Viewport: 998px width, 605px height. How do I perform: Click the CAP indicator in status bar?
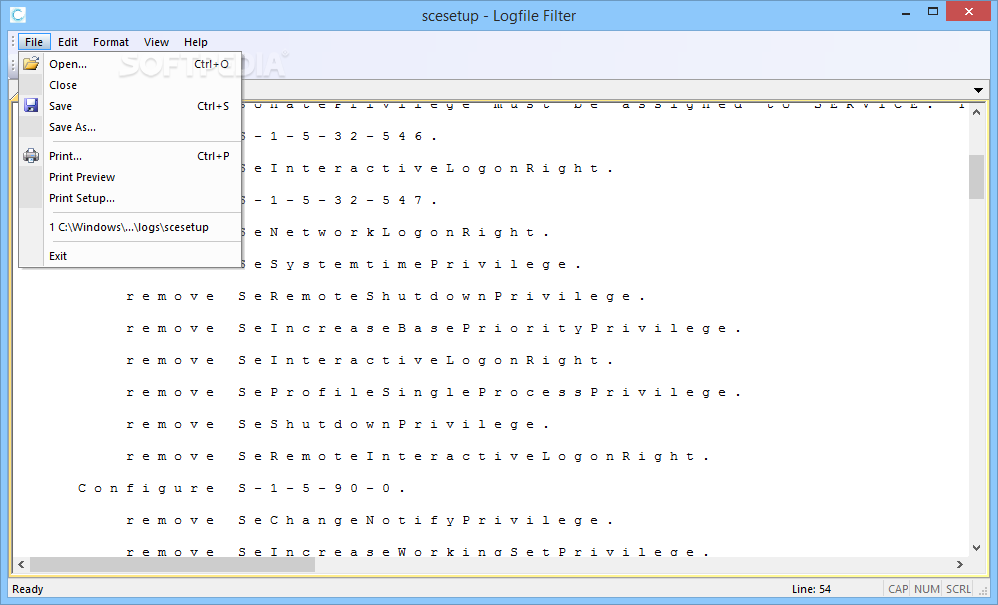pyautogui.click(x=897, y=589)
